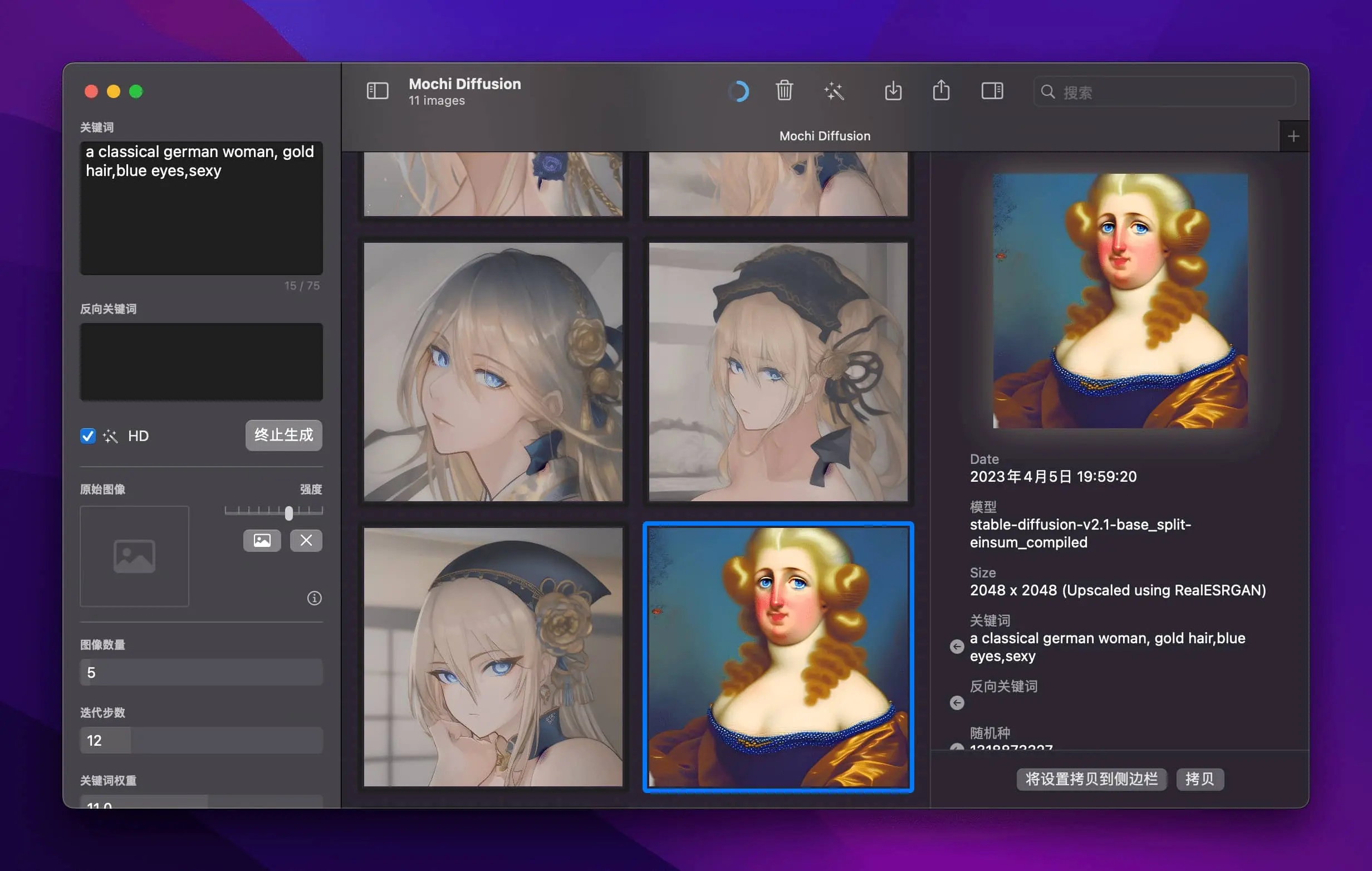The height and width of the screenshot is (871, 1372).
Task: Click the 关键词权重 label
Action: coord(108,780)
